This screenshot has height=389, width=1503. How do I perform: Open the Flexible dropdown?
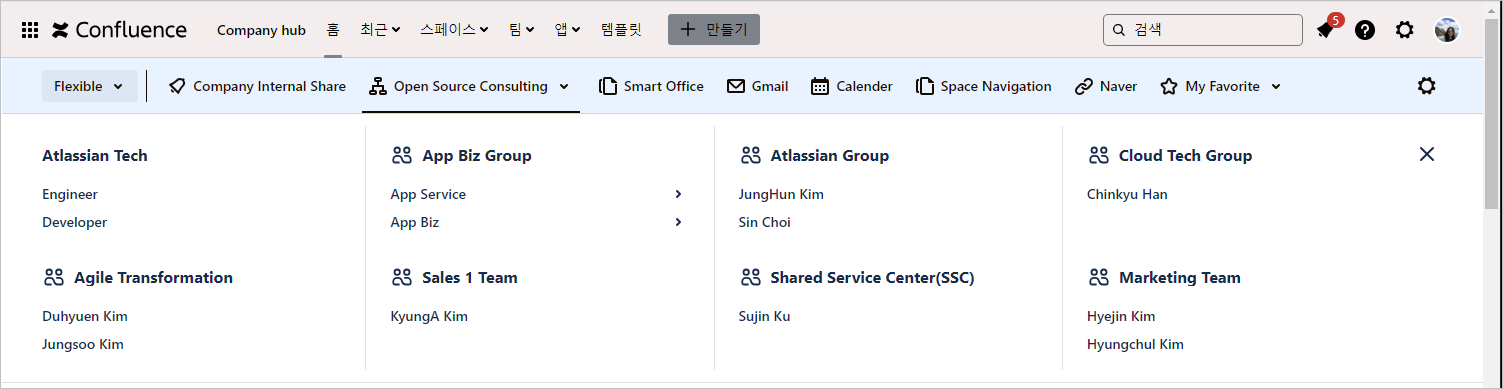pyautogui.click(x=90, y=86)
